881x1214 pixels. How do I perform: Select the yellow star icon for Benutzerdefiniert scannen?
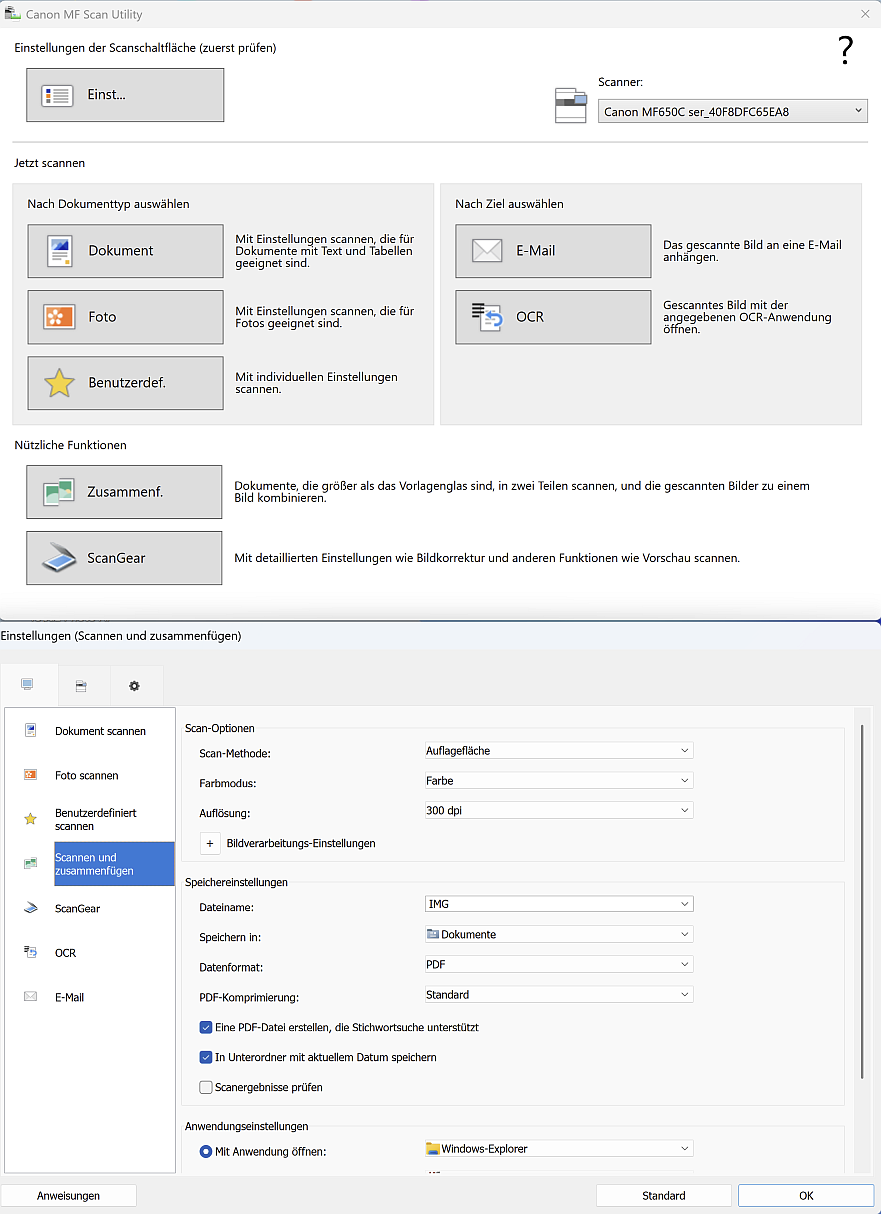click(31, 819)
